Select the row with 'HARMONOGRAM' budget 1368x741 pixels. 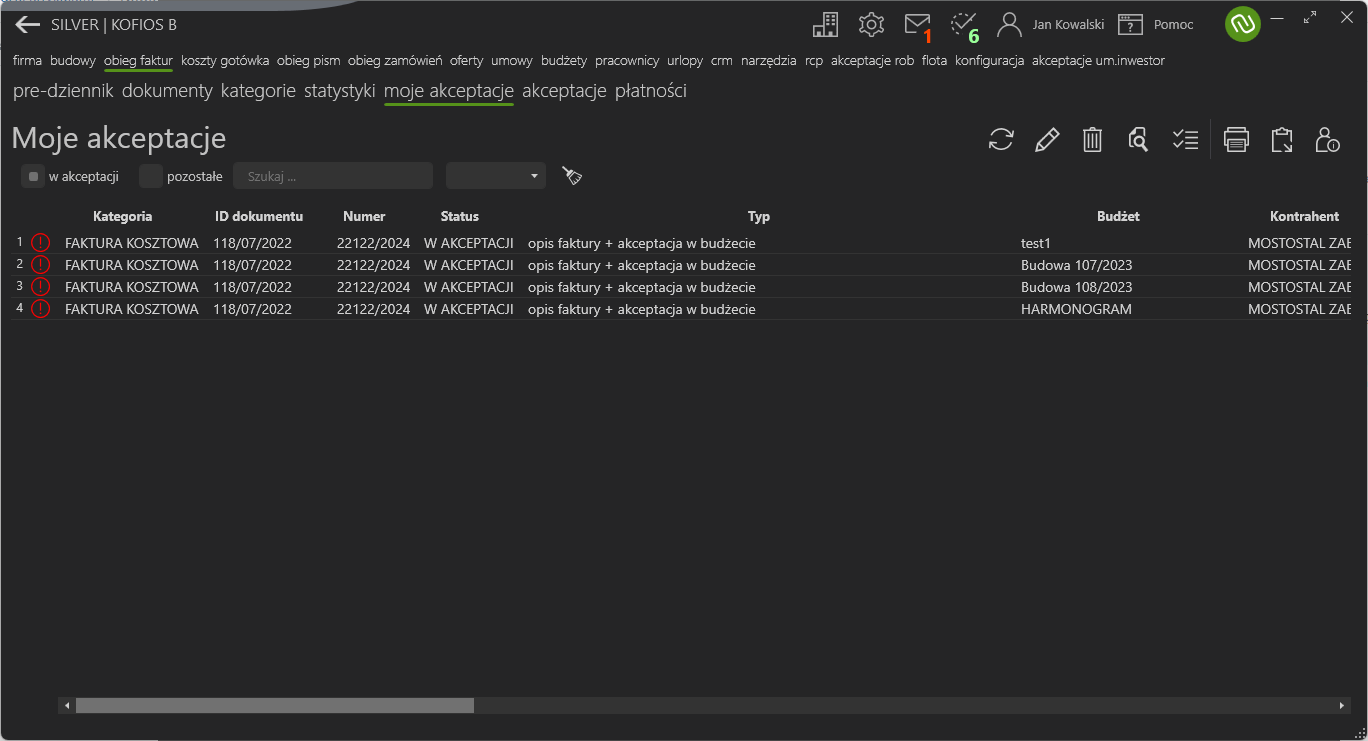pyautogui.click(x=683, y=308)
